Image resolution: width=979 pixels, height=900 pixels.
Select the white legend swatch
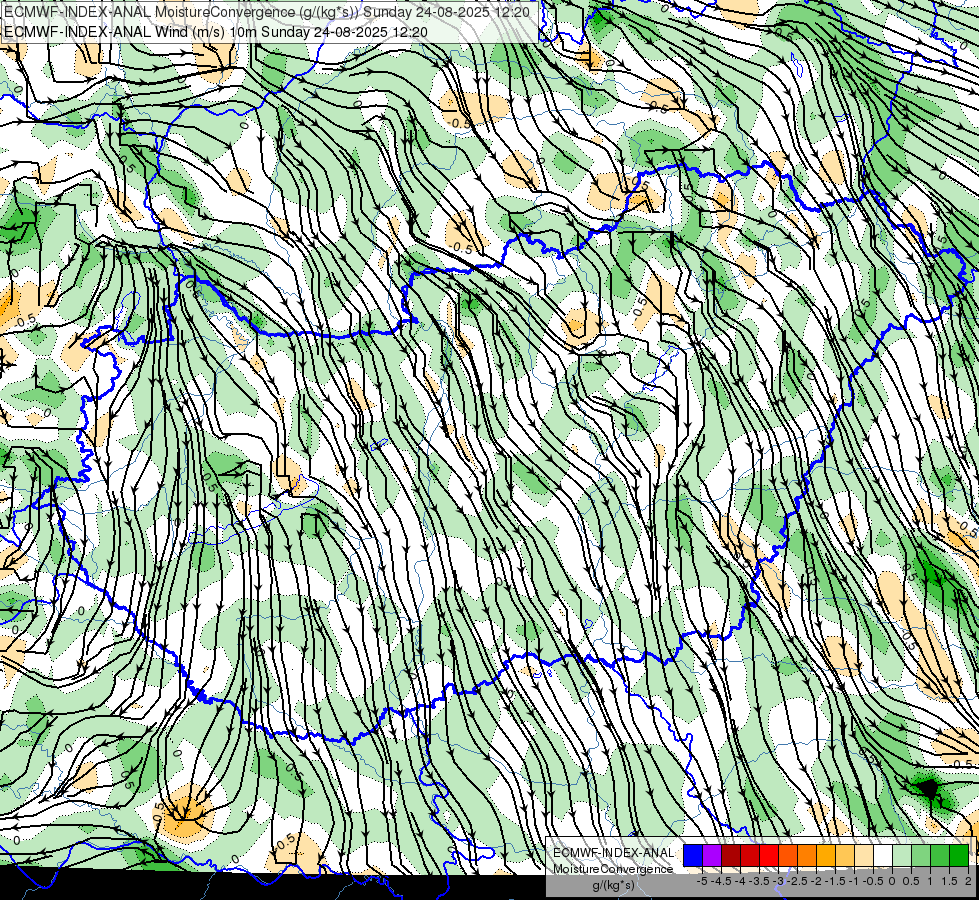(883, 856)
